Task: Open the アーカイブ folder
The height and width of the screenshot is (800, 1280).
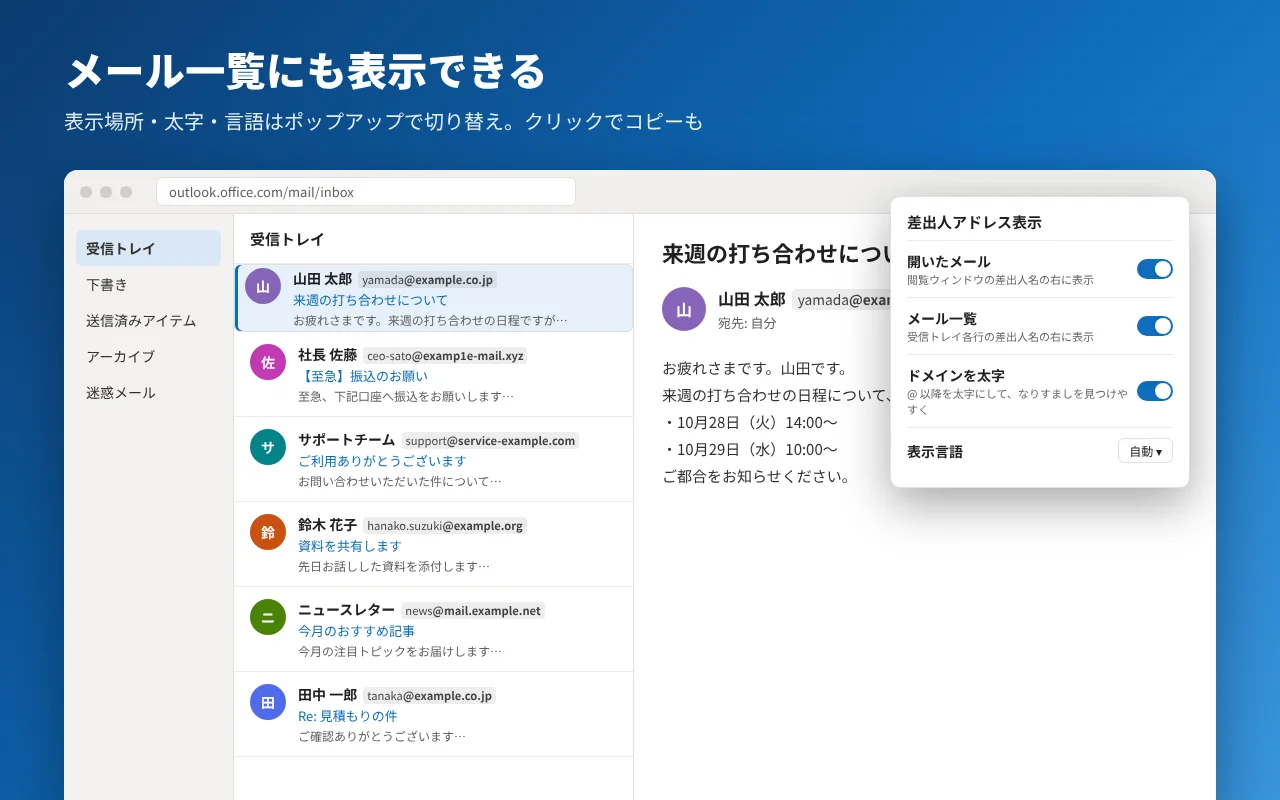Action: [x=148, y=356]
